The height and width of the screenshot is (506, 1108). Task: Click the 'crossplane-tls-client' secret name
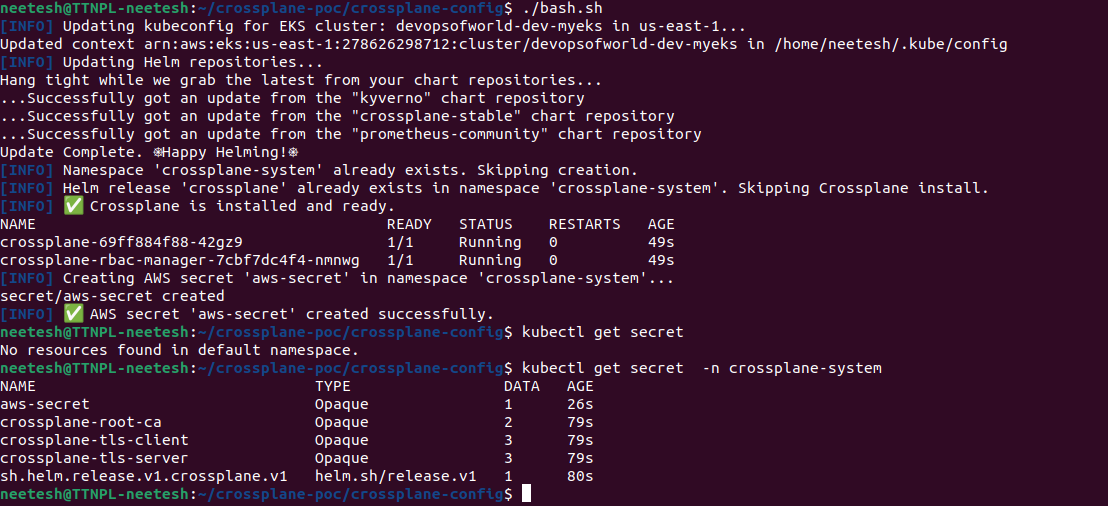[x=94, y=440]
